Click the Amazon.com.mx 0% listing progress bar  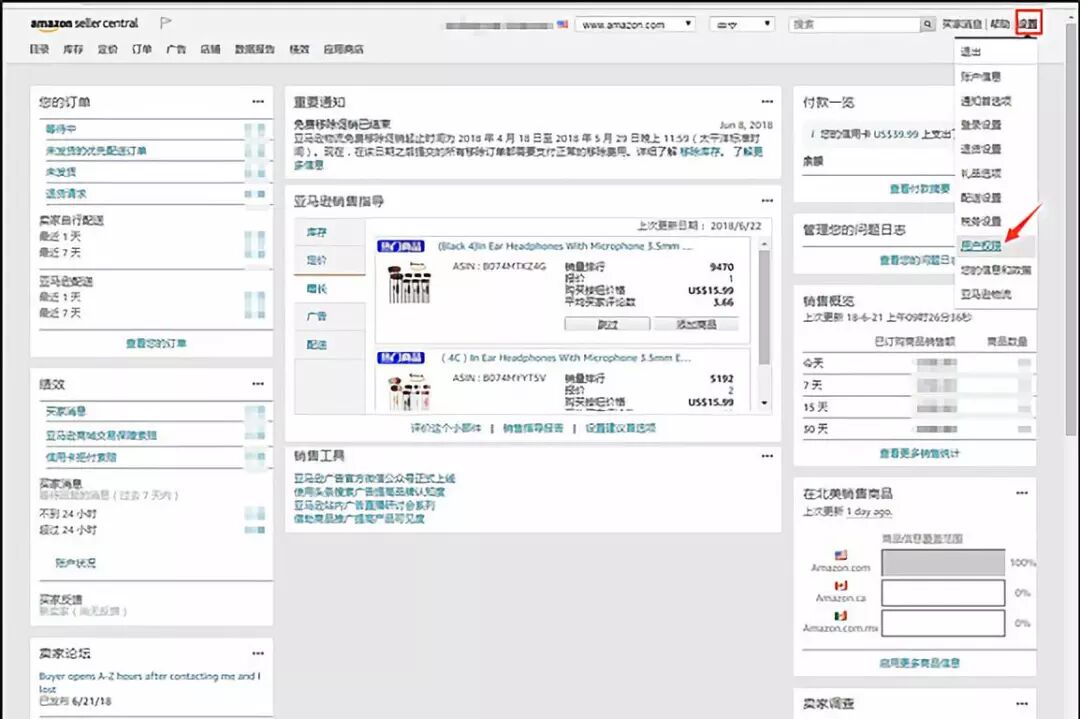click(943, 623)
